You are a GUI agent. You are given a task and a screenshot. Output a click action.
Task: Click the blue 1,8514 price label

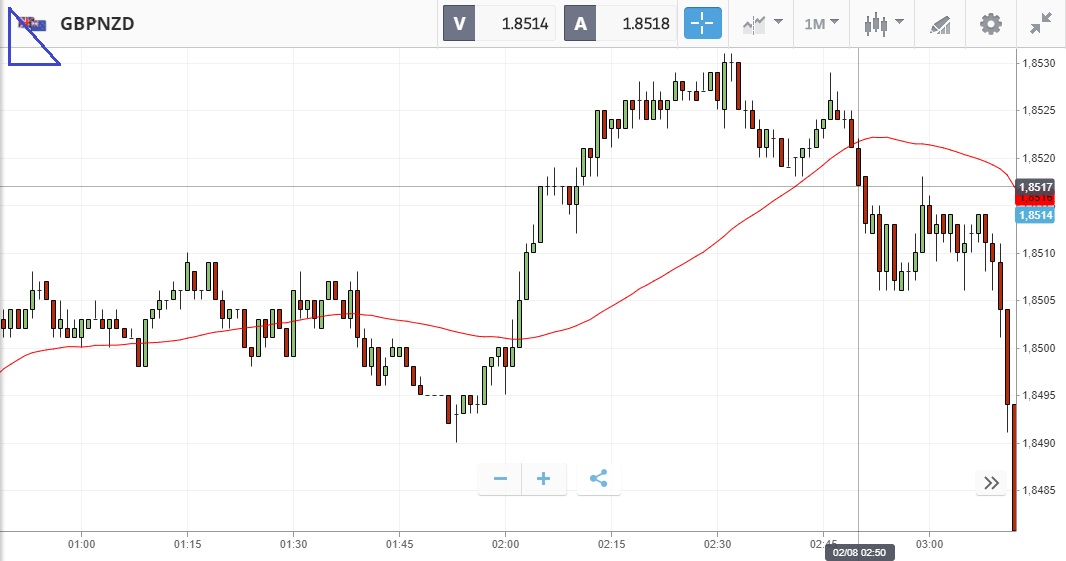click(x=1034, y=215)
